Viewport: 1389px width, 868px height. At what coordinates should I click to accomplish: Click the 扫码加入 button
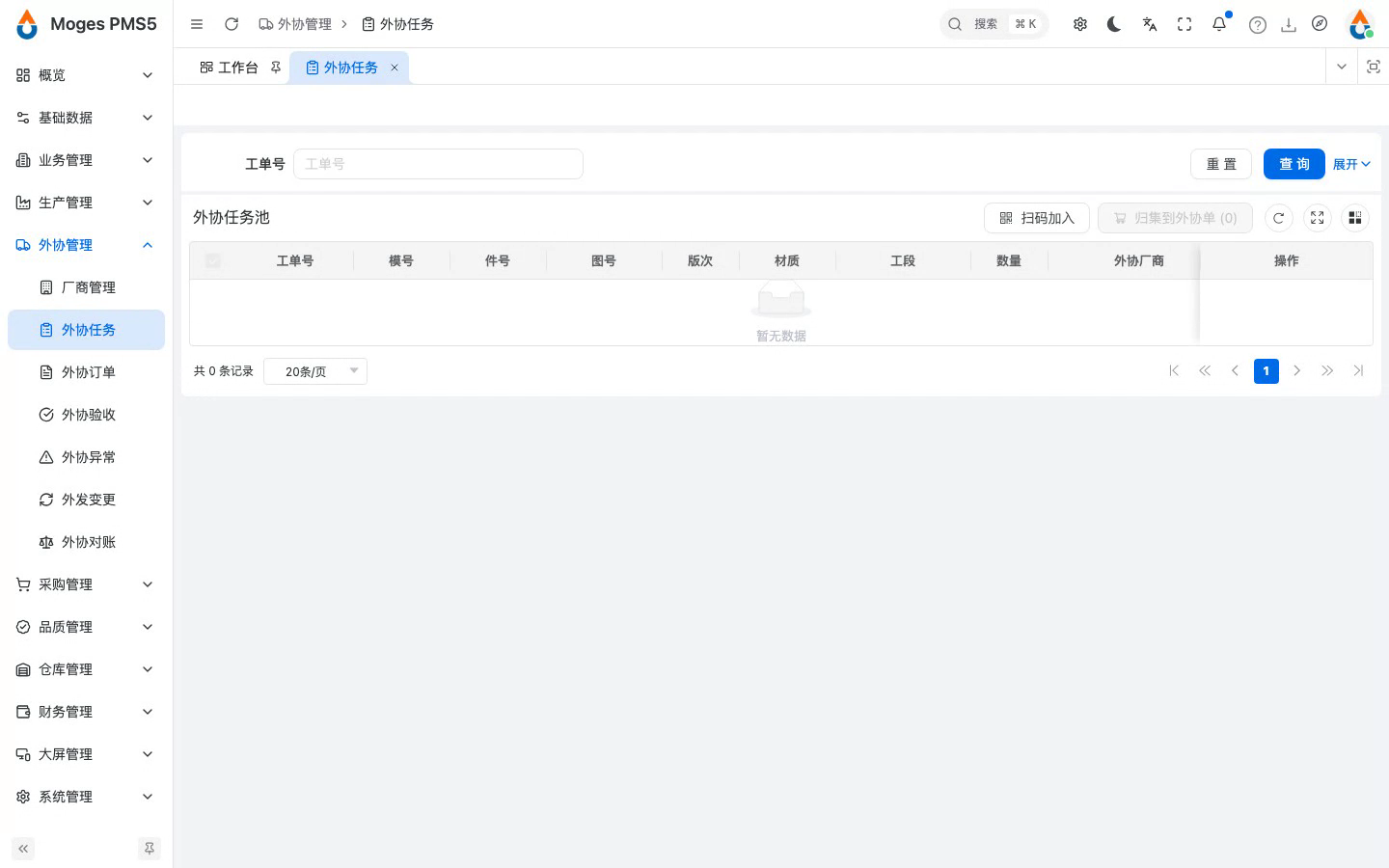tap(1037, 218)
